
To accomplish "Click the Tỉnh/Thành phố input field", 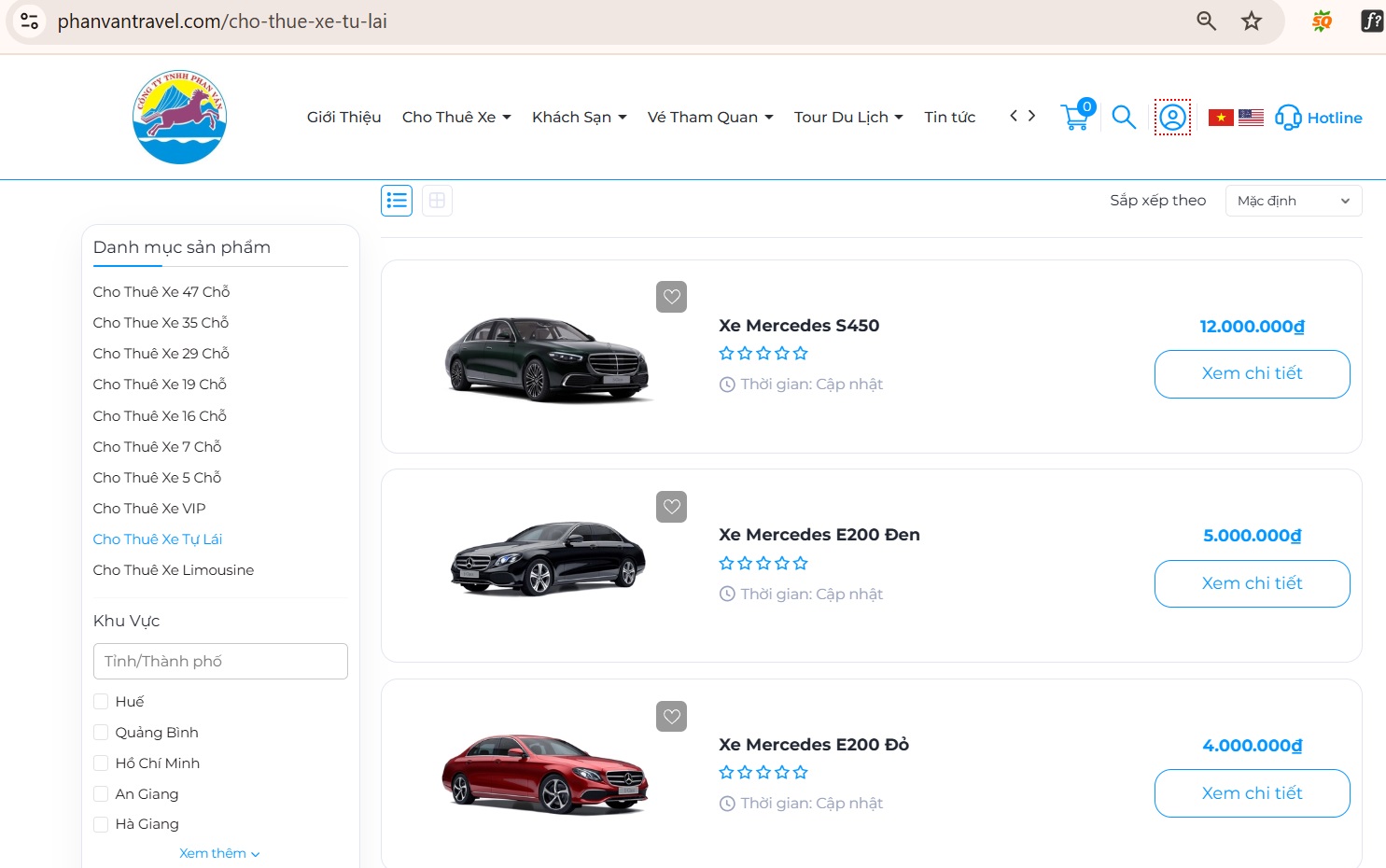I will (x=219, y=661).
